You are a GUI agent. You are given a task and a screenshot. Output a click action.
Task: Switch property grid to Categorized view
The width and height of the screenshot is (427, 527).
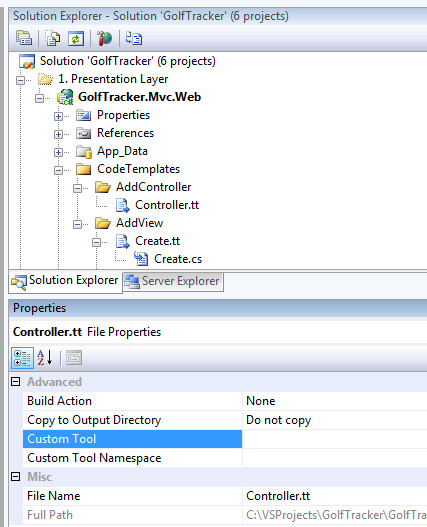pos(22,358)
